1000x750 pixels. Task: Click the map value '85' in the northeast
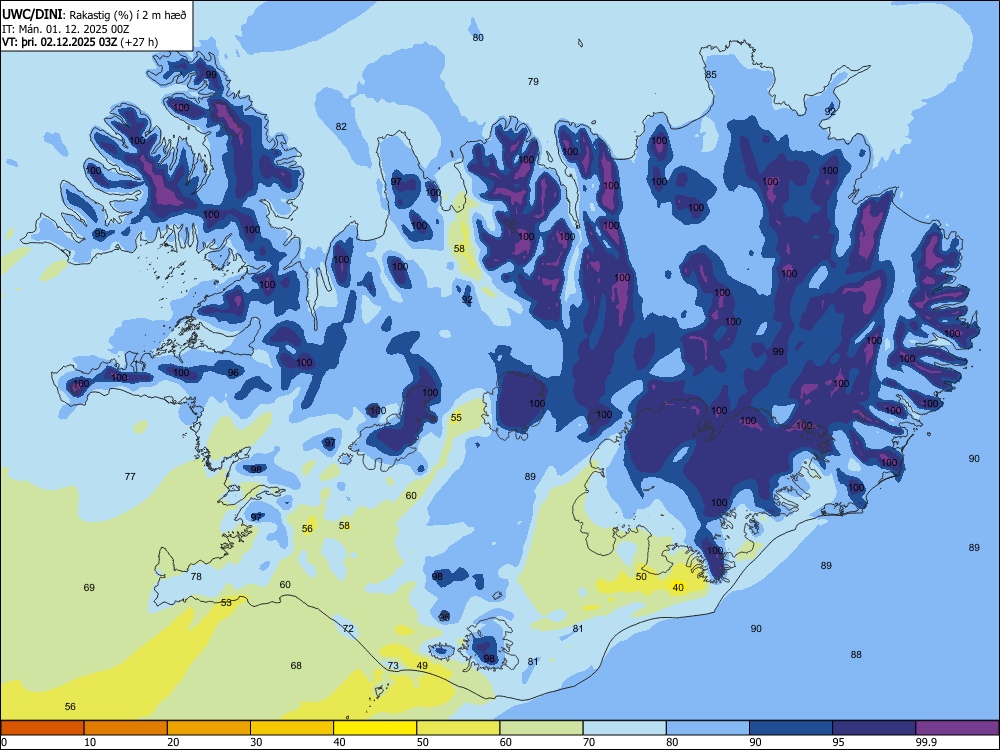pos(710,74)
